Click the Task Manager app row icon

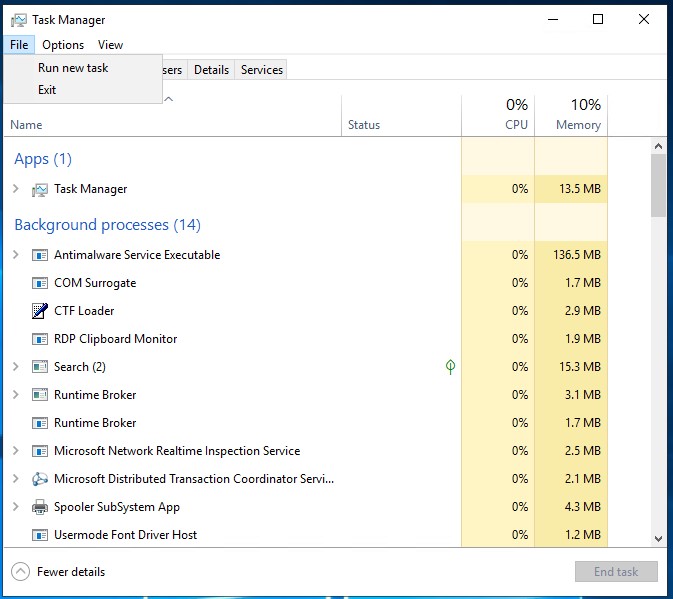coord(40,189)
